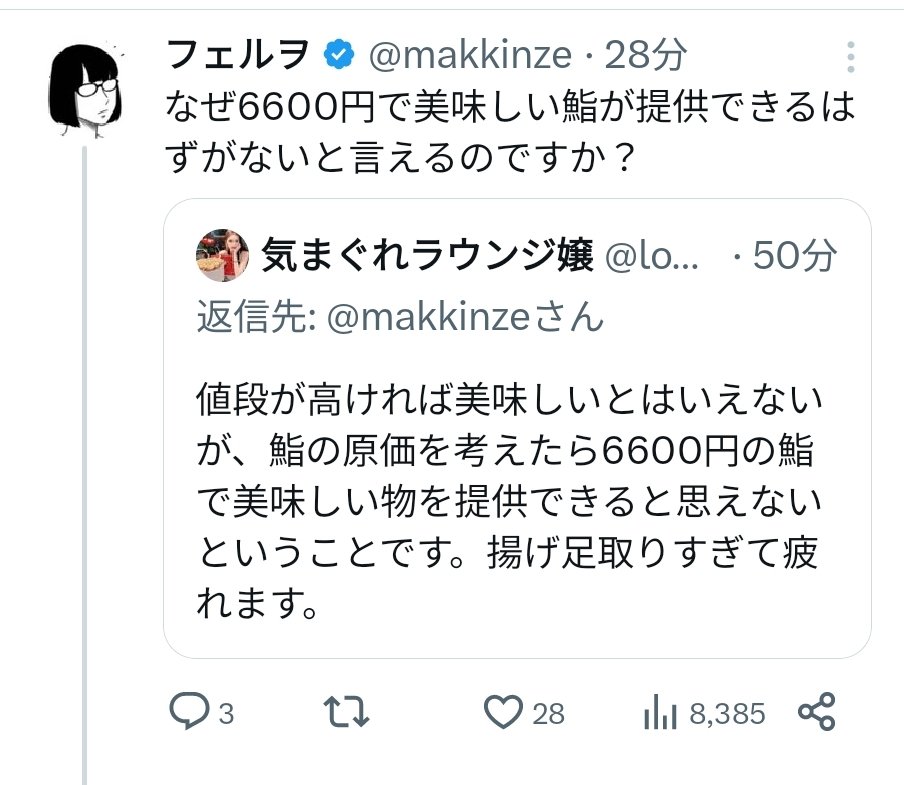Open view analytics bar chart icon
This screenshot has height=785, width=904.
pyautogui.click(x=661, y=712)
